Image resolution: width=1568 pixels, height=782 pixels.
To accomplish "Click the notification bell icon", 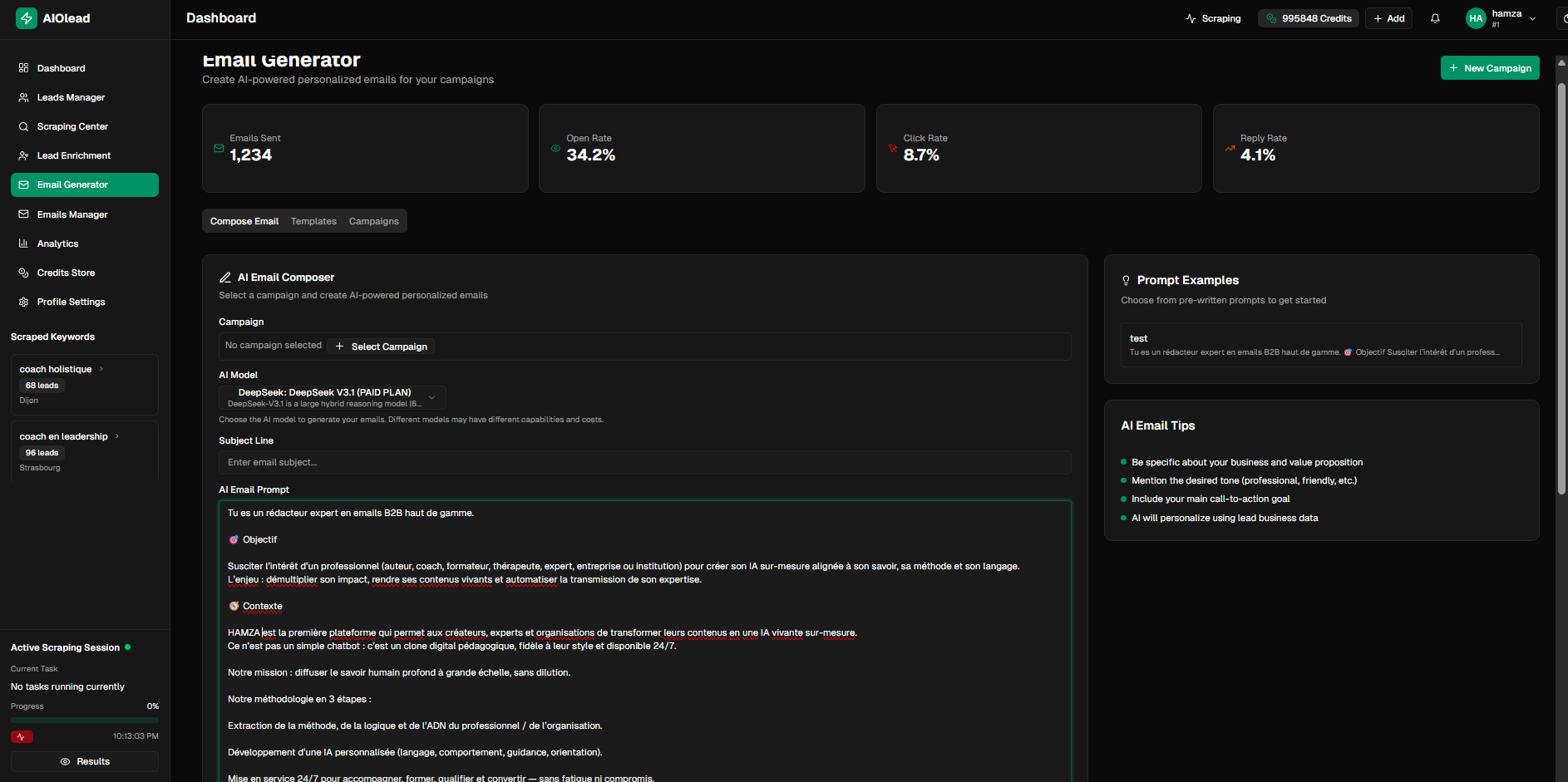I will click(1435, 17).
